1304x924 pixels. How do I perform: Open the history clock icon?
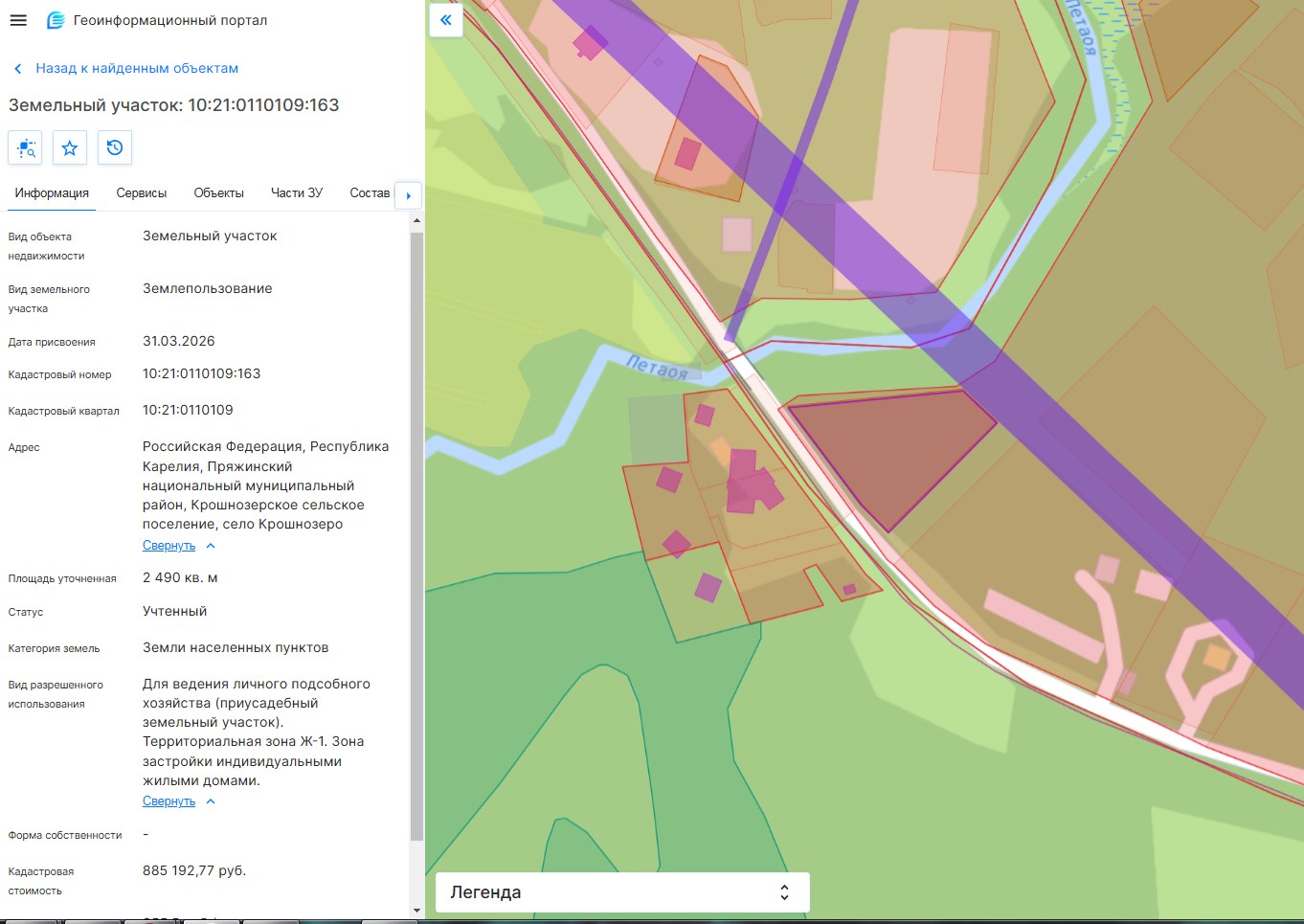(x=115, y=147)
